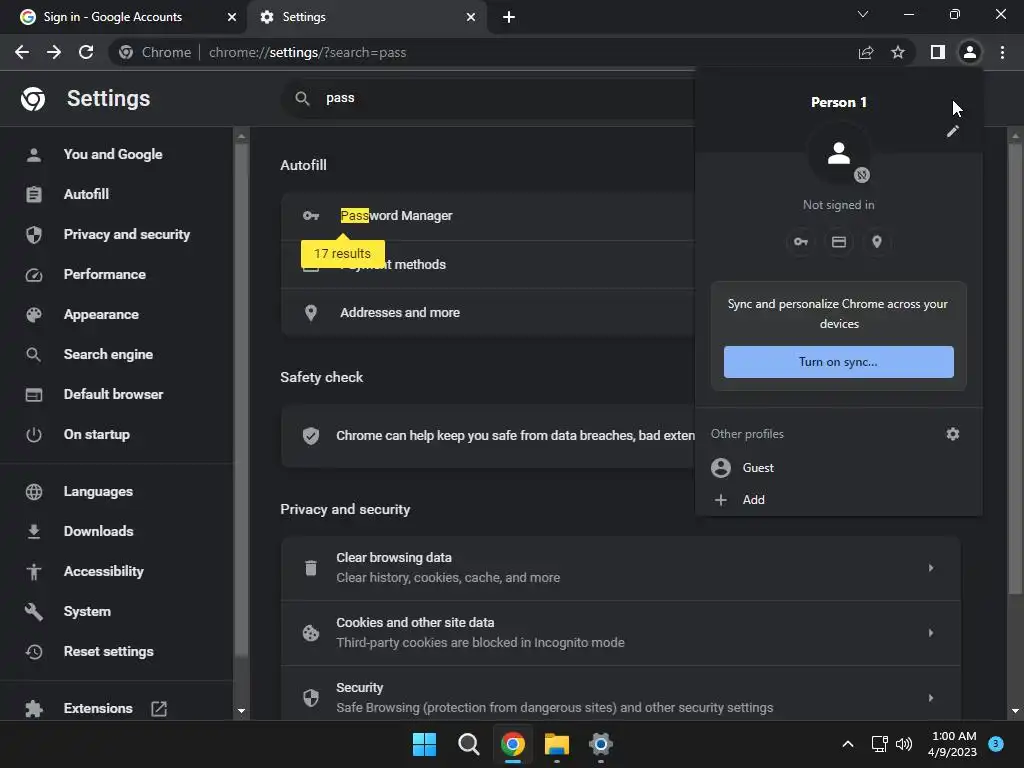Open addresses pin icon in profile popup

coord(877,242)
